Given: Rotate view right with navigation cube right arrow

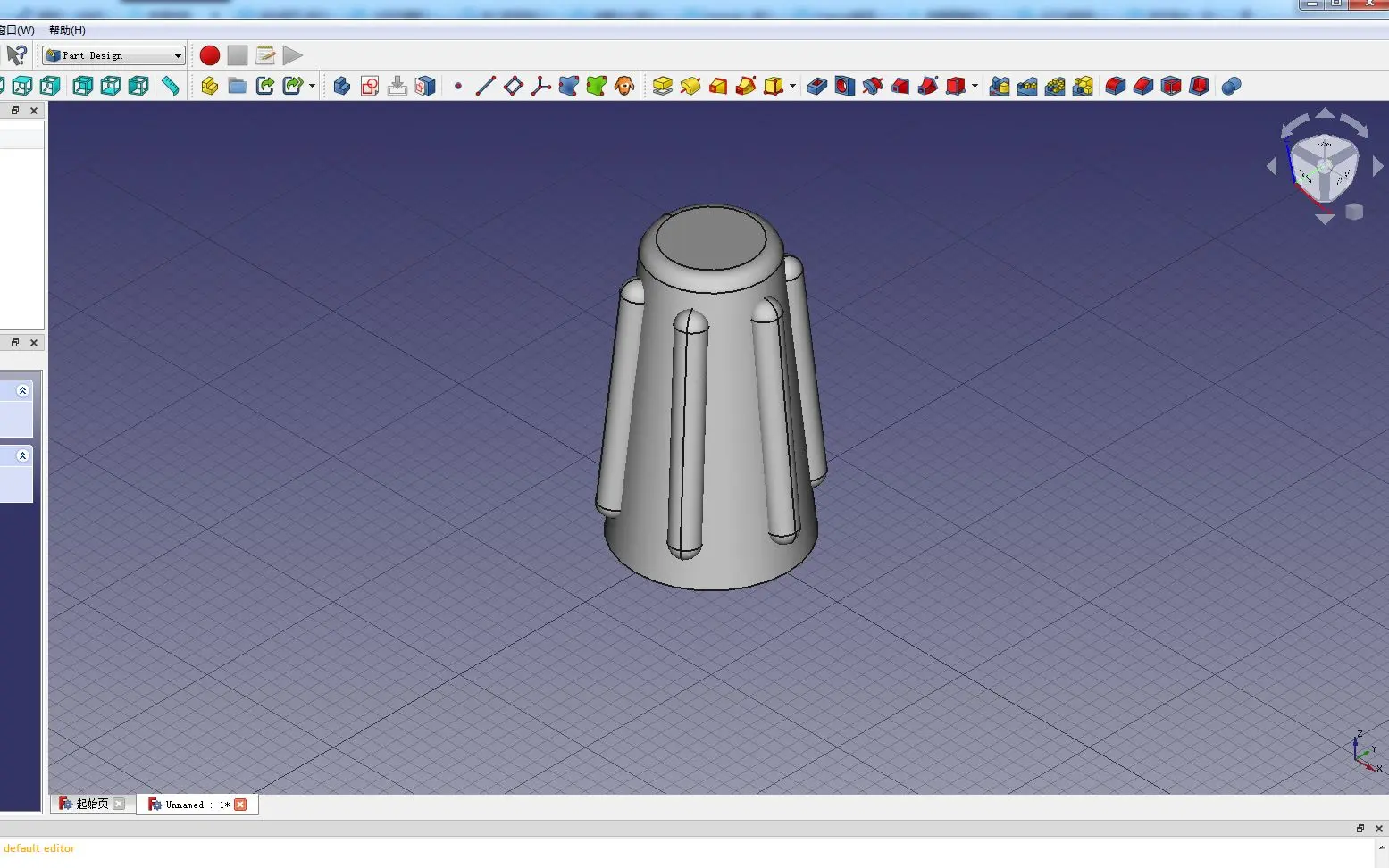Looking at the screenshot, I should coord(1377,166).
